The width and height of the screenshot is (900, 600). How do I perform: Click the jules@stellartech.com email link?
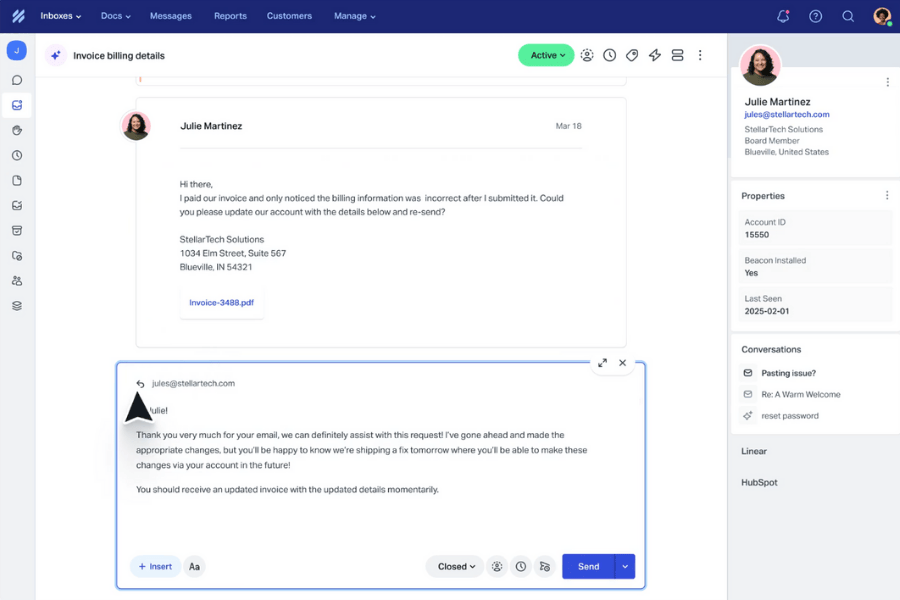coord(786,115)
